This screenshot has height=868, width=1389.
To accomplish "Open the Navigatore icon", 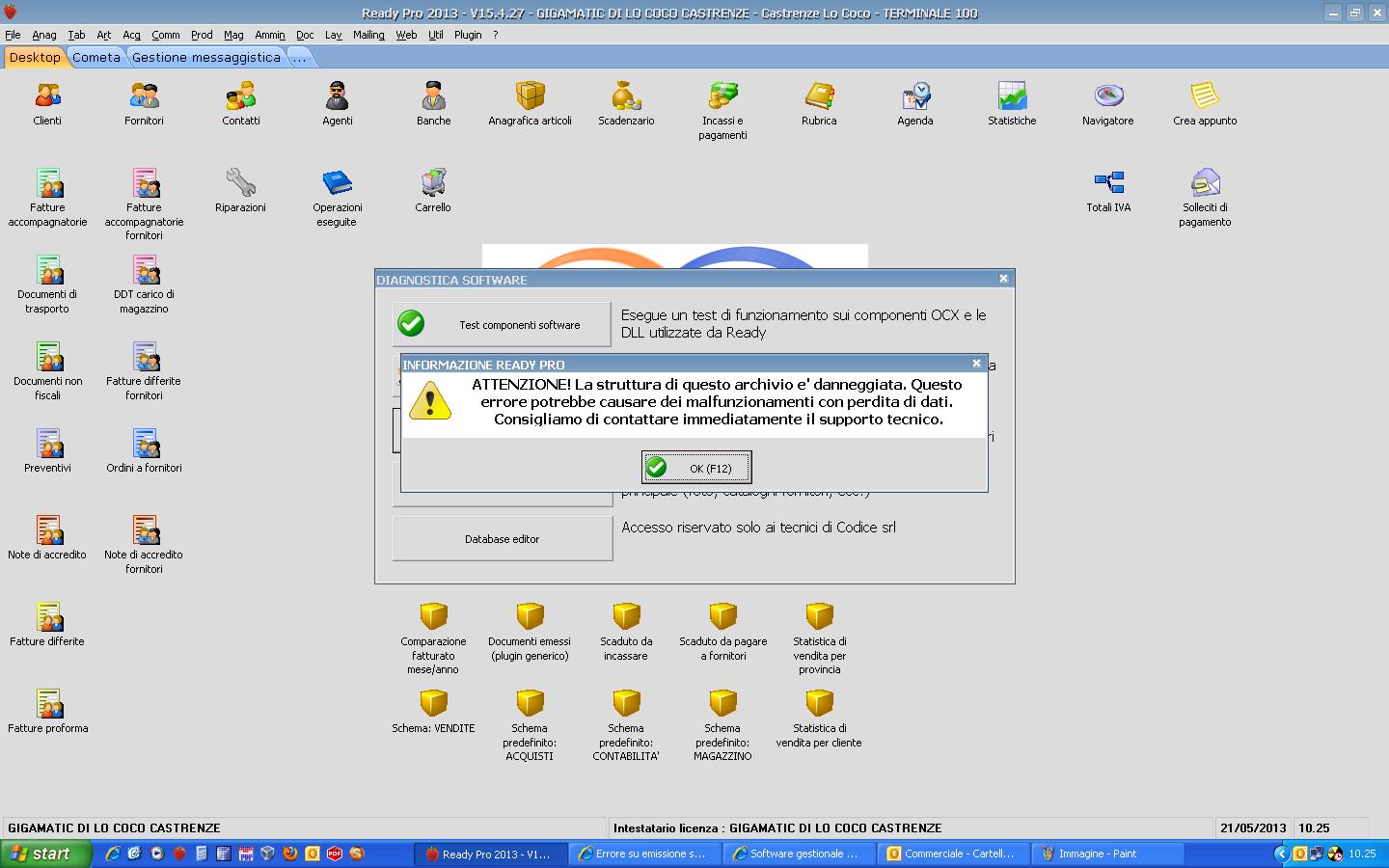I will 1108,96.
